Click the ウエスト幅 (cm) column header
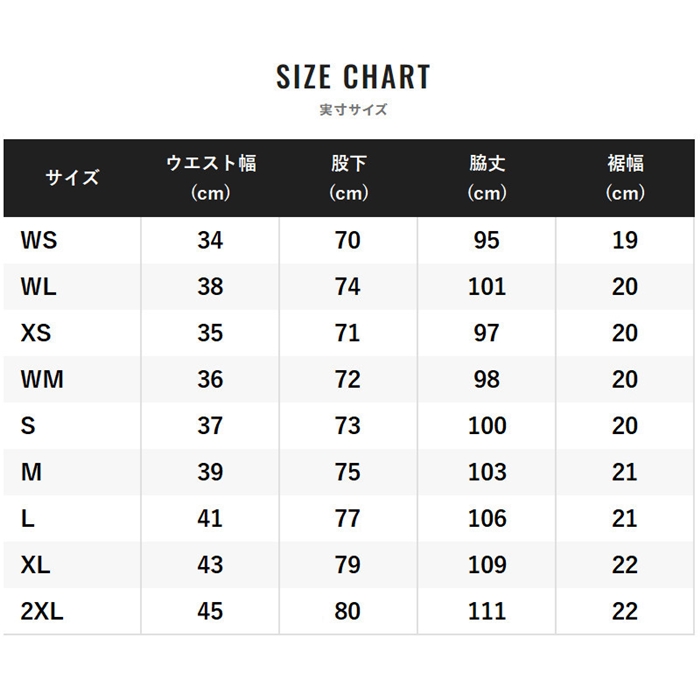Screen dimensions: 700x700 point(211,178)
